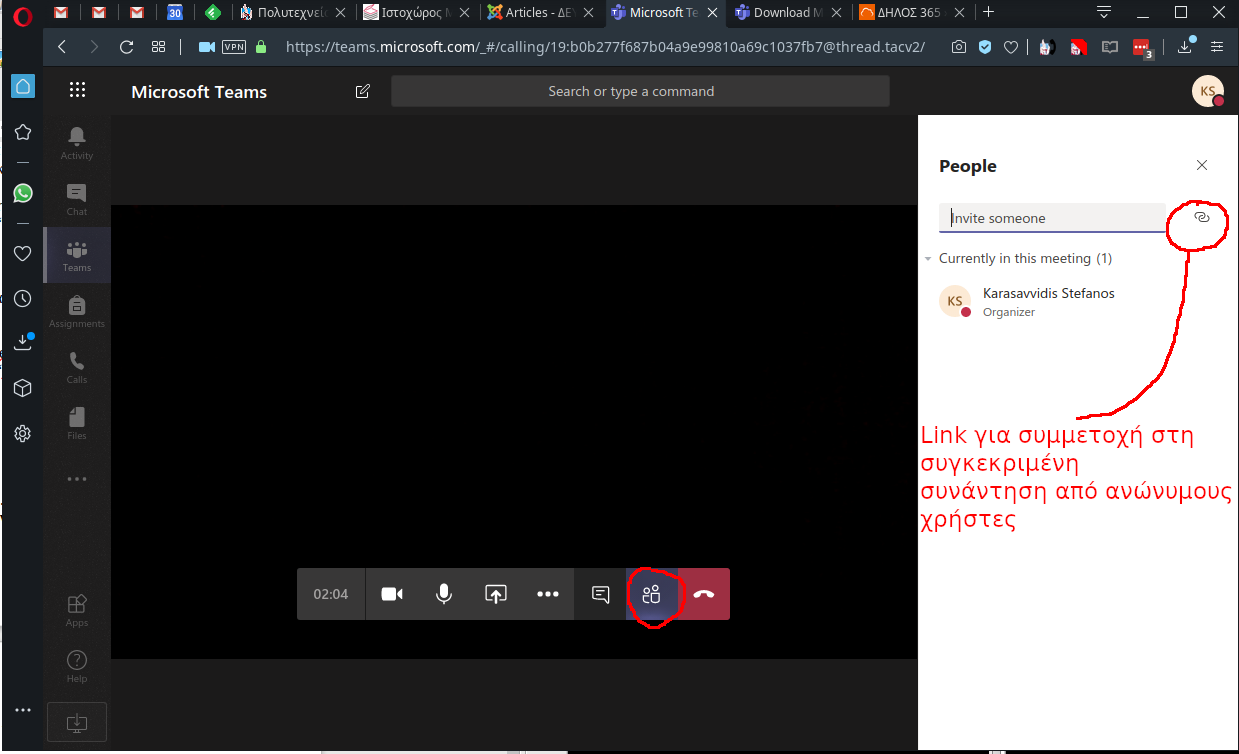
Task: Click the Invite someone field
Action: coord(1052,218)
